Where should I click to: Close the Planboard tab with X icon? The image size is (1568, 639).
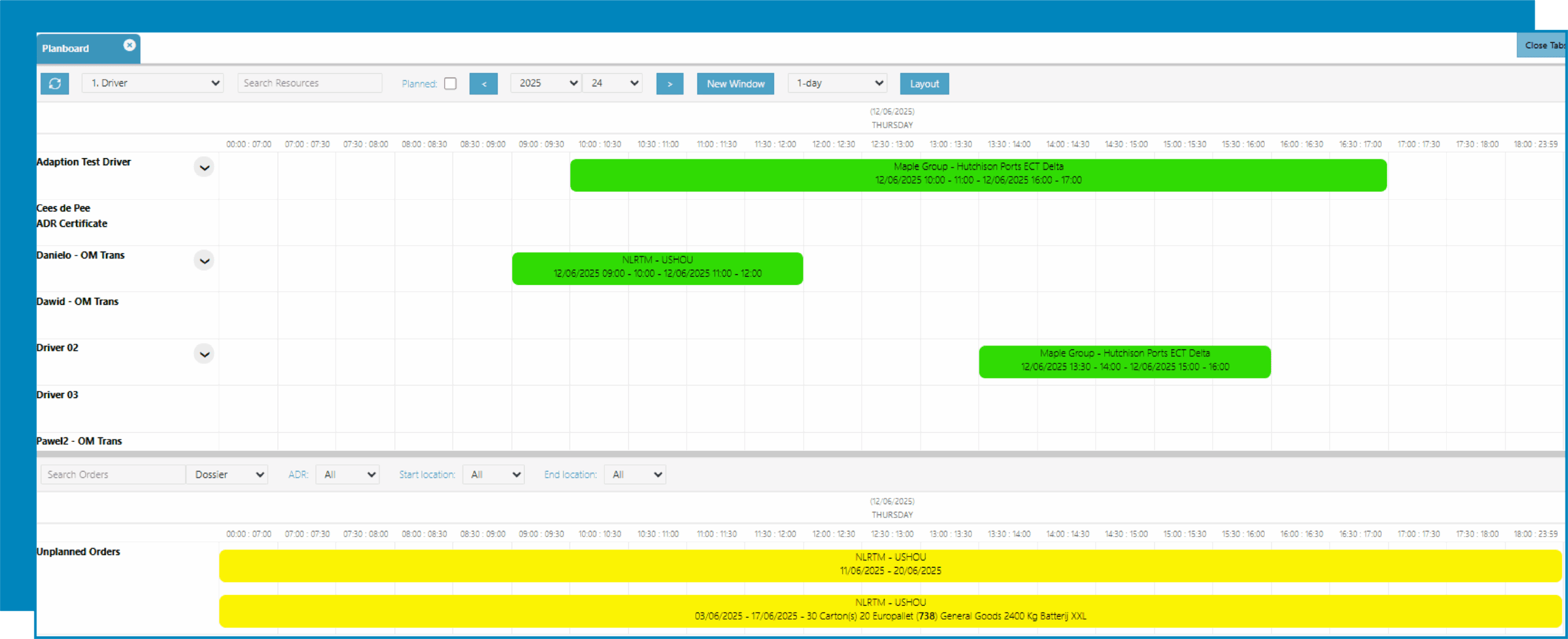(x=129, y=45)
